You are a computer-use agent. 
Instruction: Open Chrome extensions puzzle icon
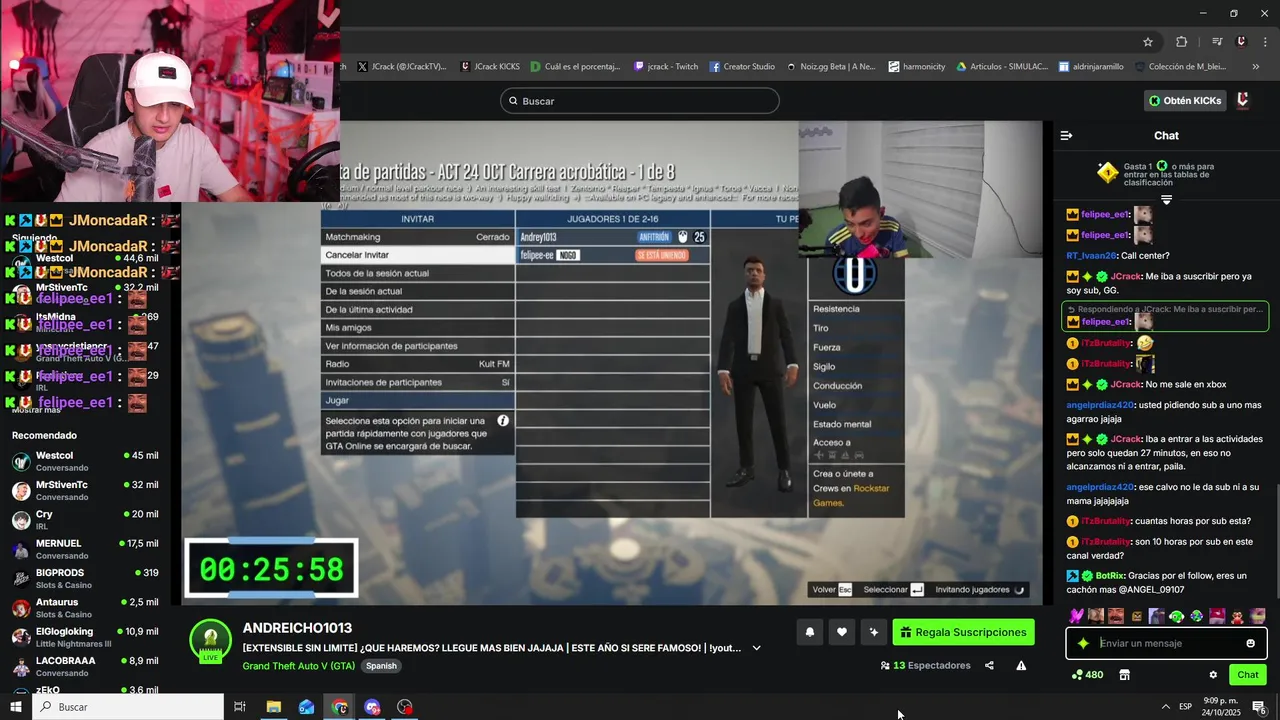(x=1182, y=42)
